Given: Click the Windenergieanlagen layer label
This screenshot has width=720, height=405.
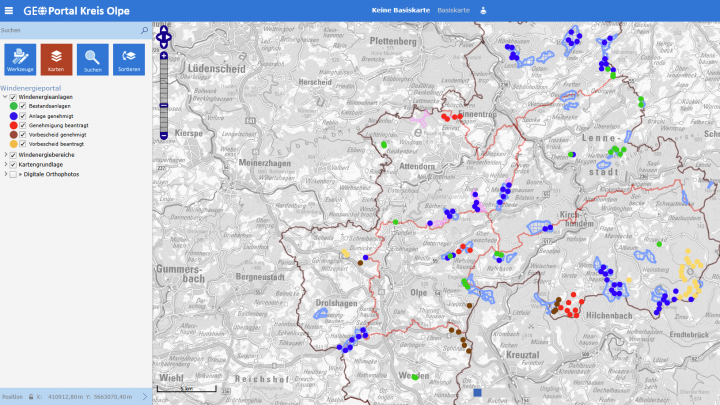Looking at the screenshot, I should point(45,97).
